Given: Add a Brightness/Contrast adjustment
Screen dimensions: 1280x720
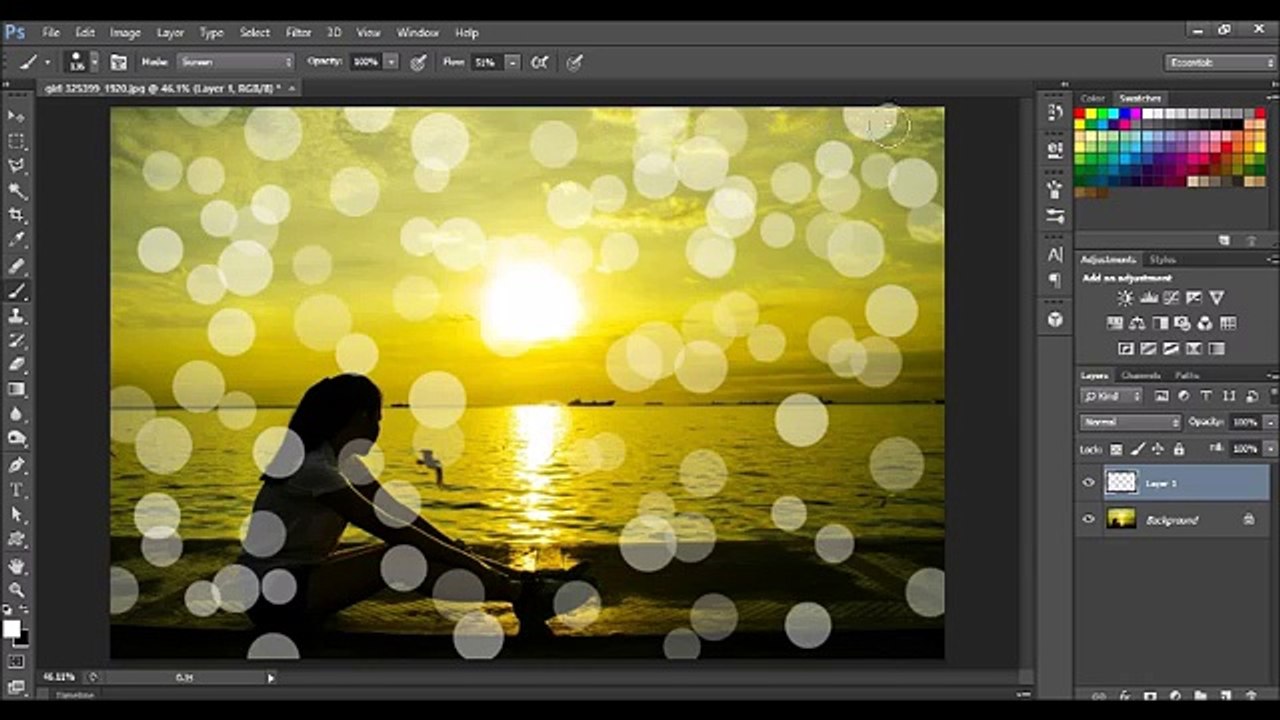Looking at the screenshot, I should pos(1125,298).
